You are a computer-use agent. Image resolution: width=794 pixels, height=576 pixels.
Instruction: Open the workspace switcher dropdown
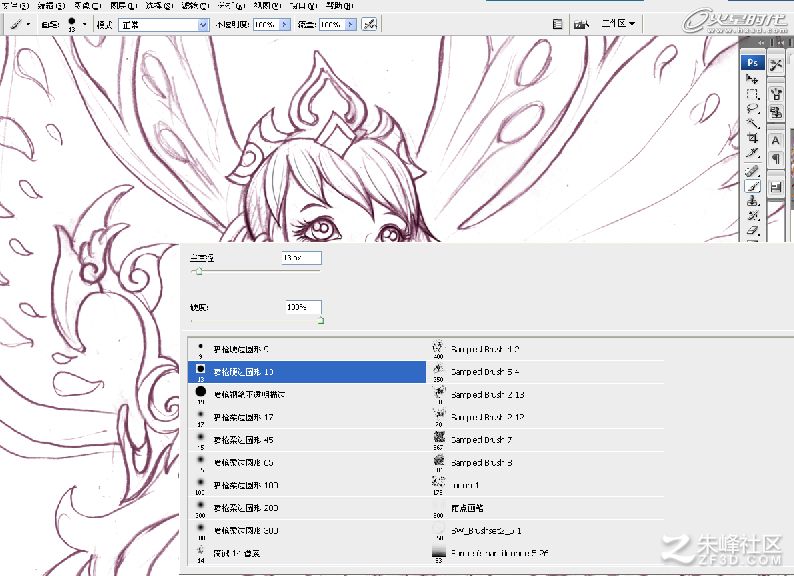coord(618,24)
